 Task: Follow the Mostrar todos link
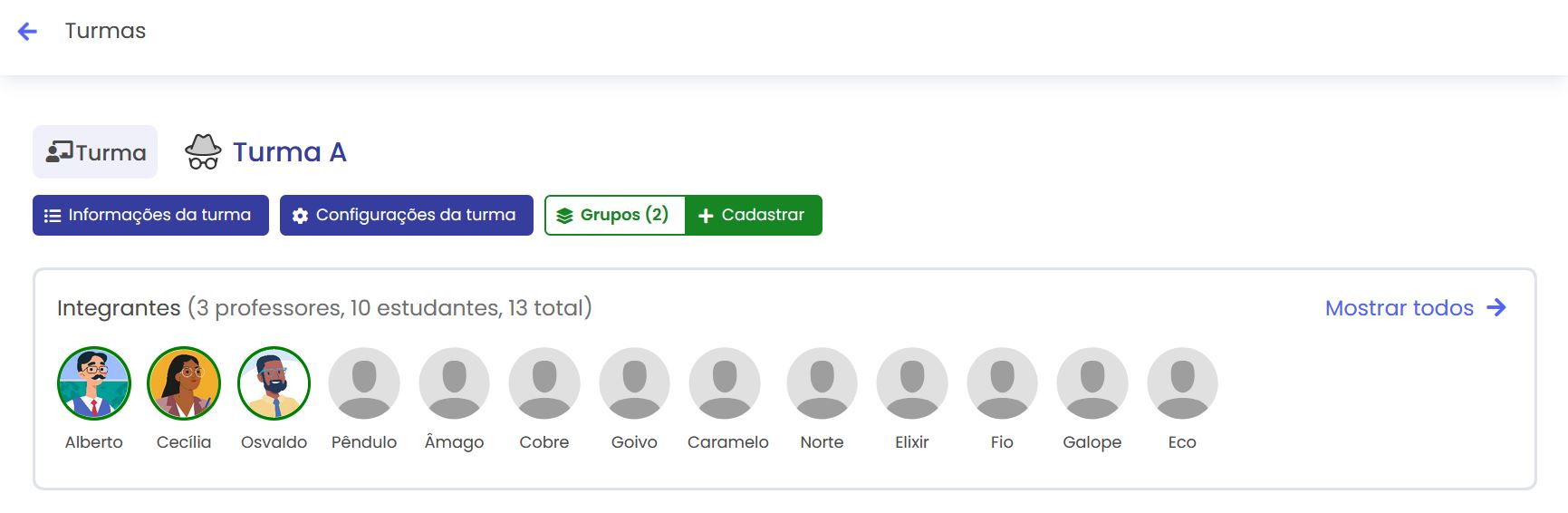click(1414, 308)
